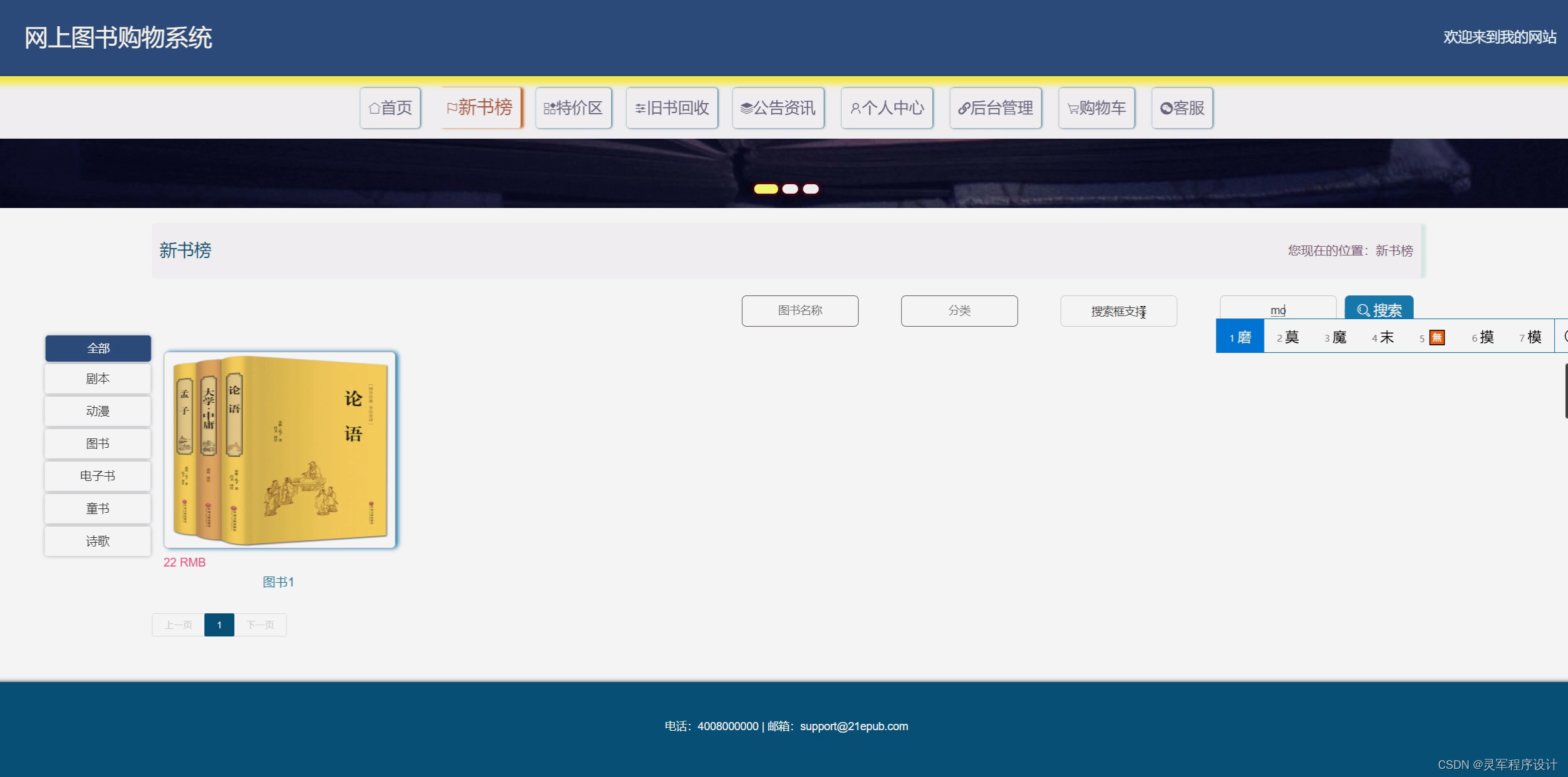This screenshot has width=1568, height=777.
Task: Select the first yellow carousel indicator
Action: click(x=766, y=189)
